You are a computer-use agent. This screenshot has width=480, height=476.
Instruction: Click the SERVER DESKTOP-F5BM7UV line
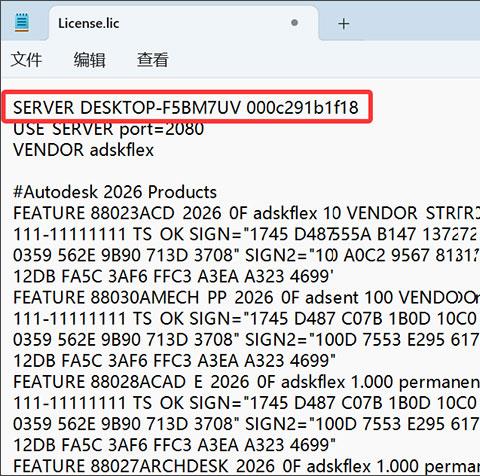186,108
